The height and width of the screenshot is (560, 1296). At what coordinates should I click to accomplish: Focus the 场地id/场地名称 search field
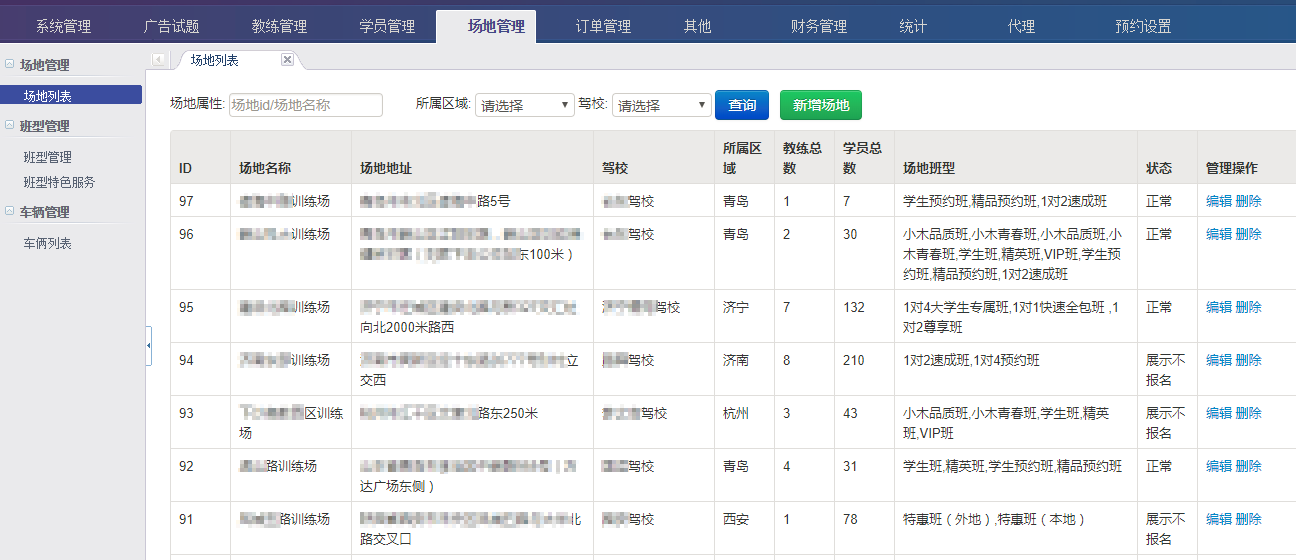[306, 105]
